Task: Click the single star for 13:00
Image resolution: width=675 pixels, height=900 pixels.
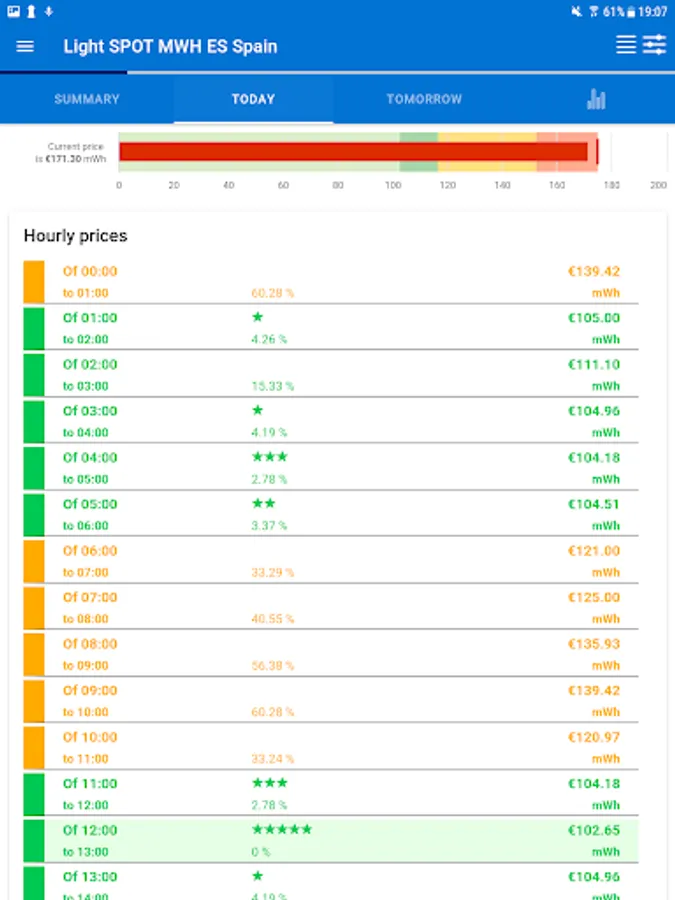Action: [x=258, y=876]
